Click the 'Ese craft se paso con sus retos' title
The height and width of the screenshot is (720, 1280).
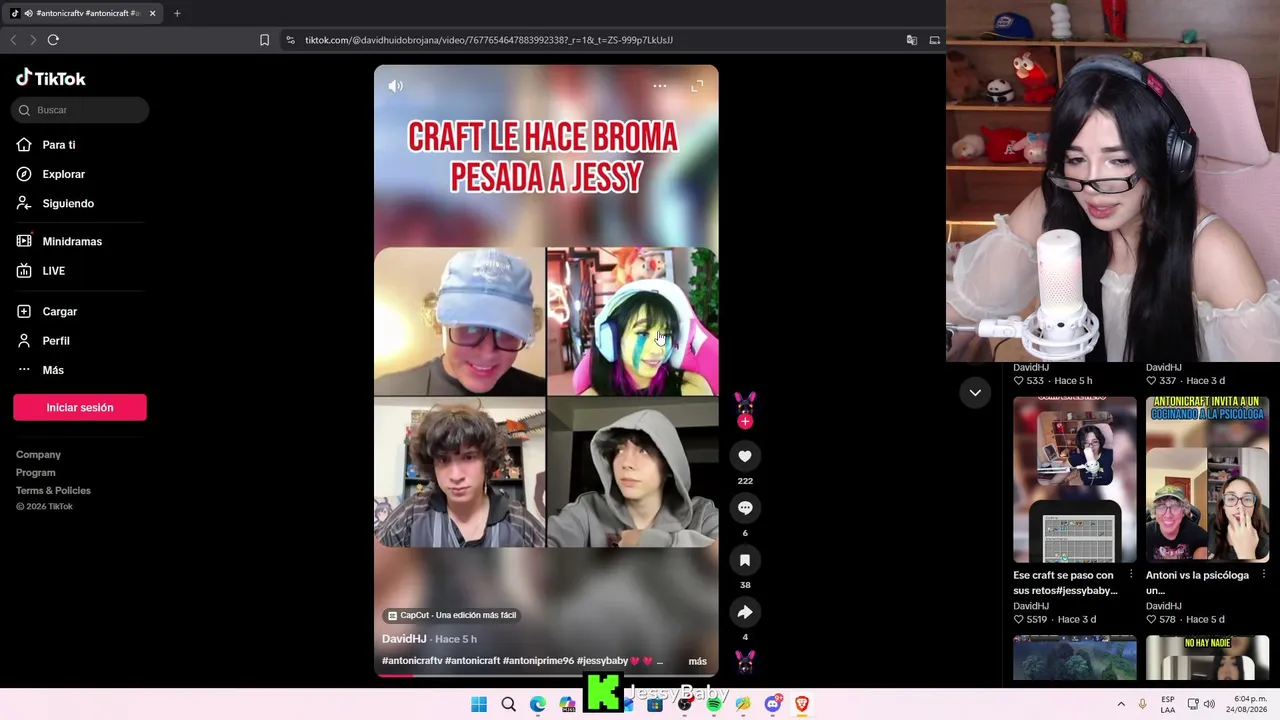click(x=1065, y=583)
